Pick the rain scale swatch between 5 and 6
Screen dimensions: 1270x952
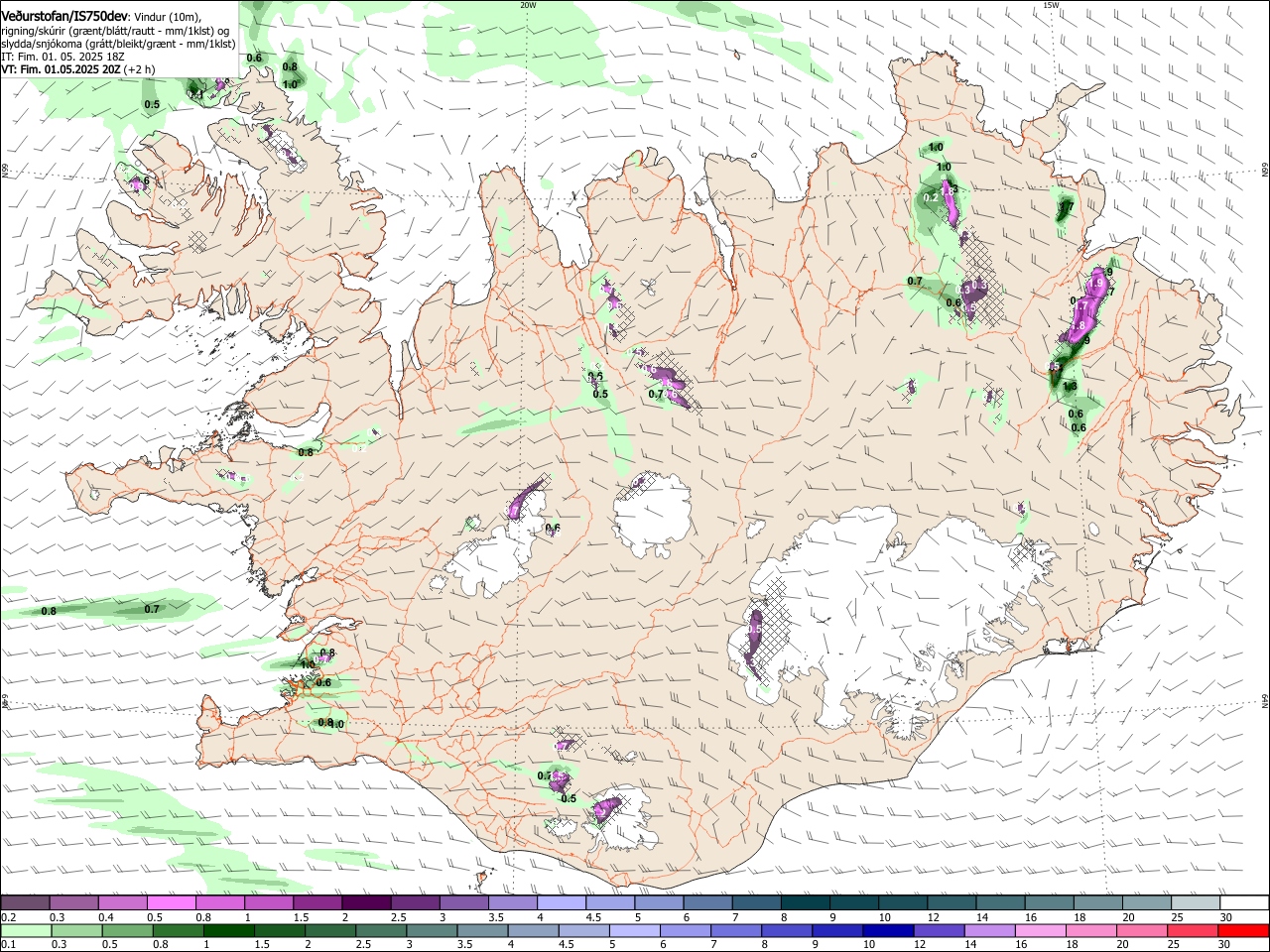point(635,931)
